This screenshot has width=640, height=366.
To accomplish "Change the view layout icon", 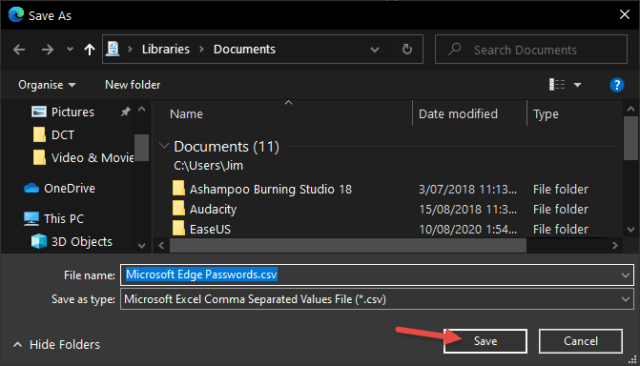I will pos(557,85).
